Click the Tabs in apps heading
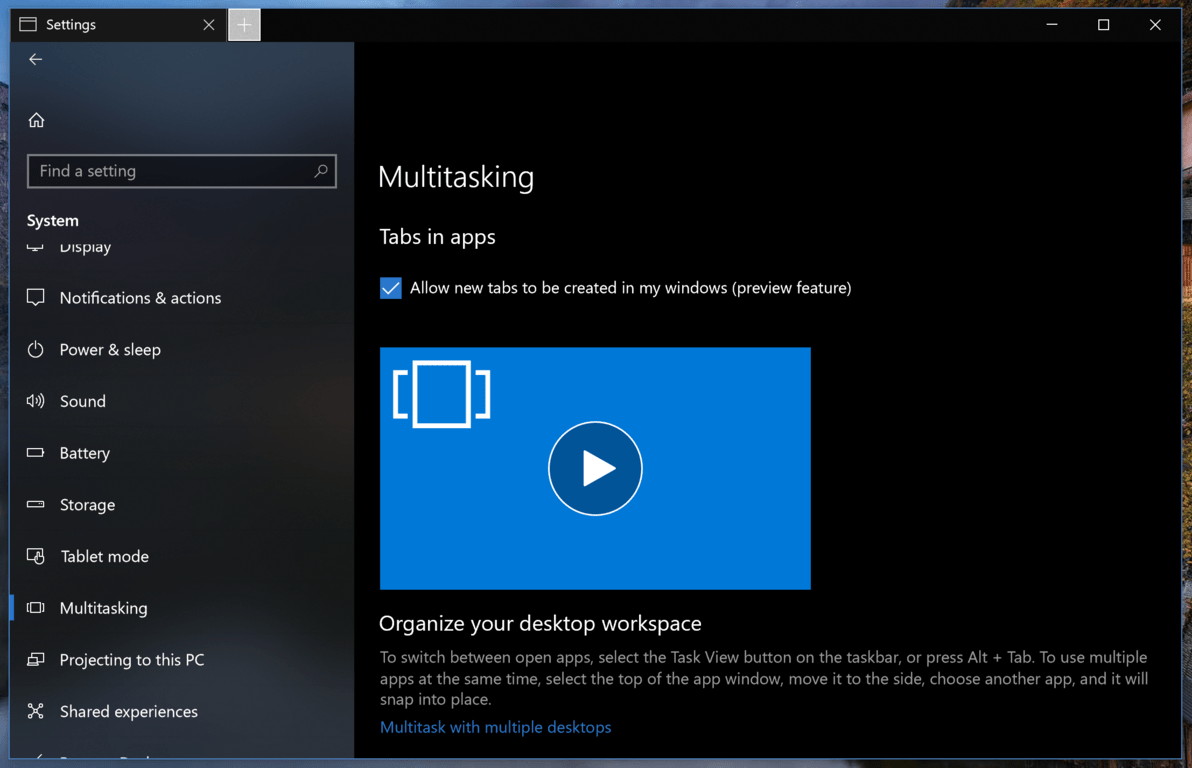 tap(437, 237)
